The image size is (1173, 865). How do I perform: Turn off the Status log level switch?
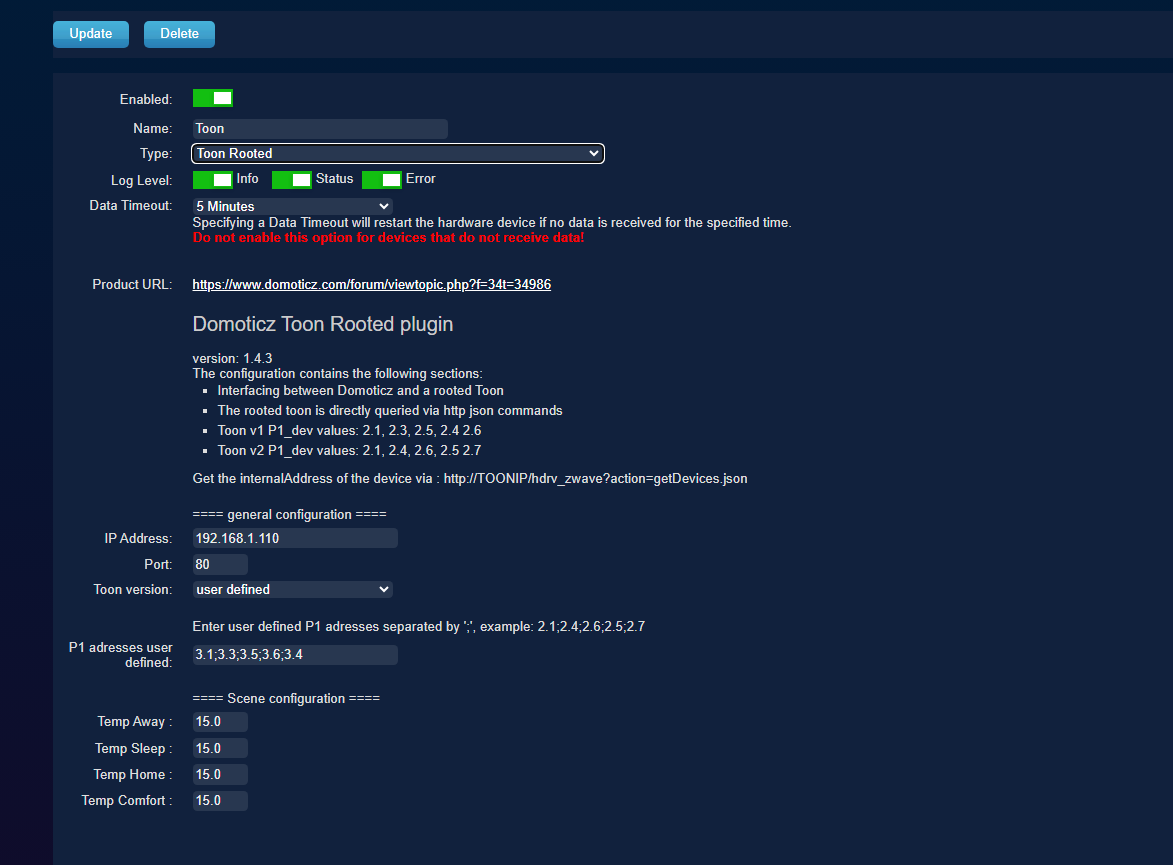(x=292, y=180)
